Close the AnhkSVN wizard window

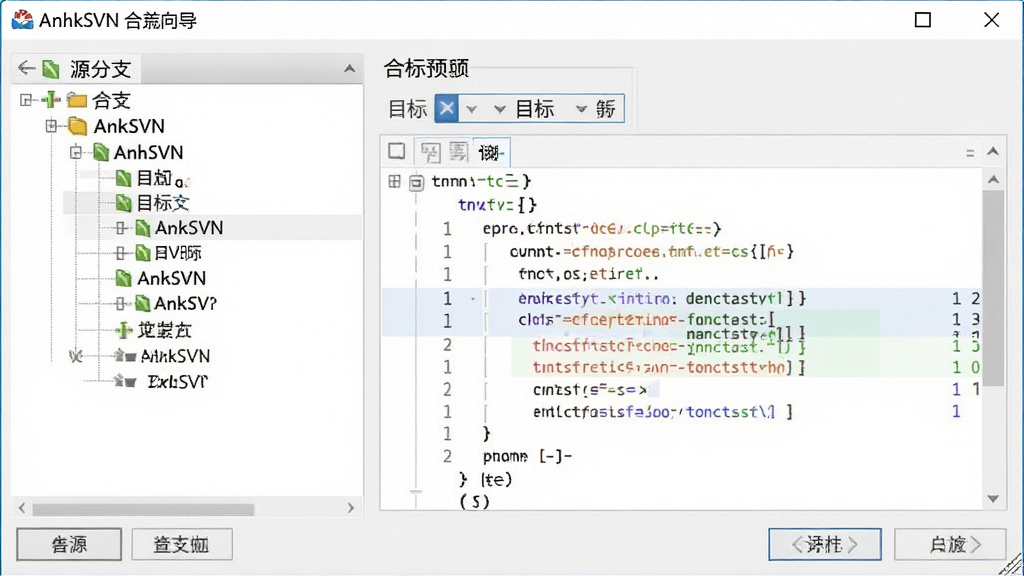991,20
